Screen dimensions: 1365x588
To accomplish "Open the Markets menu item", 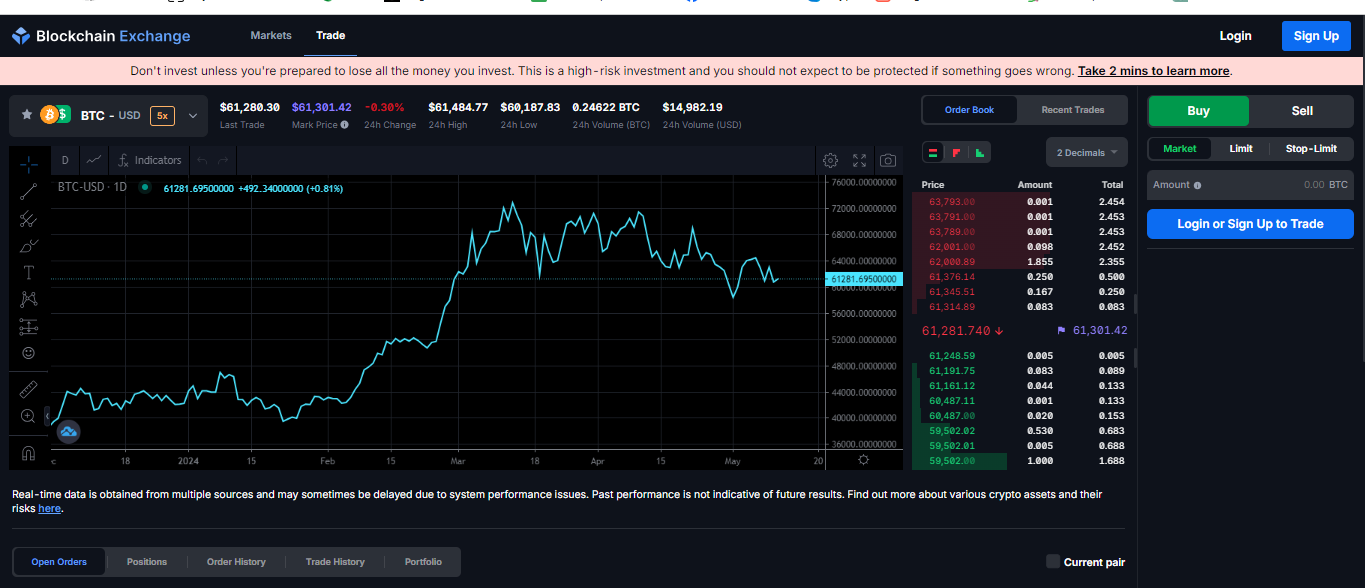I will coord(270,35).
